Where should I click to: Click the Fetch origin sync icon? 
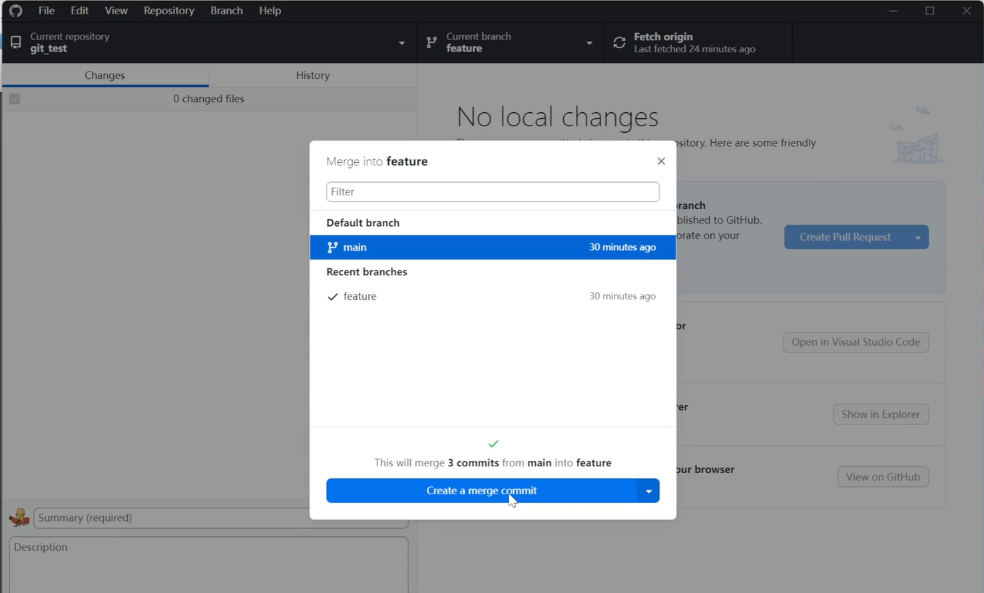click(x=619, y=43)
